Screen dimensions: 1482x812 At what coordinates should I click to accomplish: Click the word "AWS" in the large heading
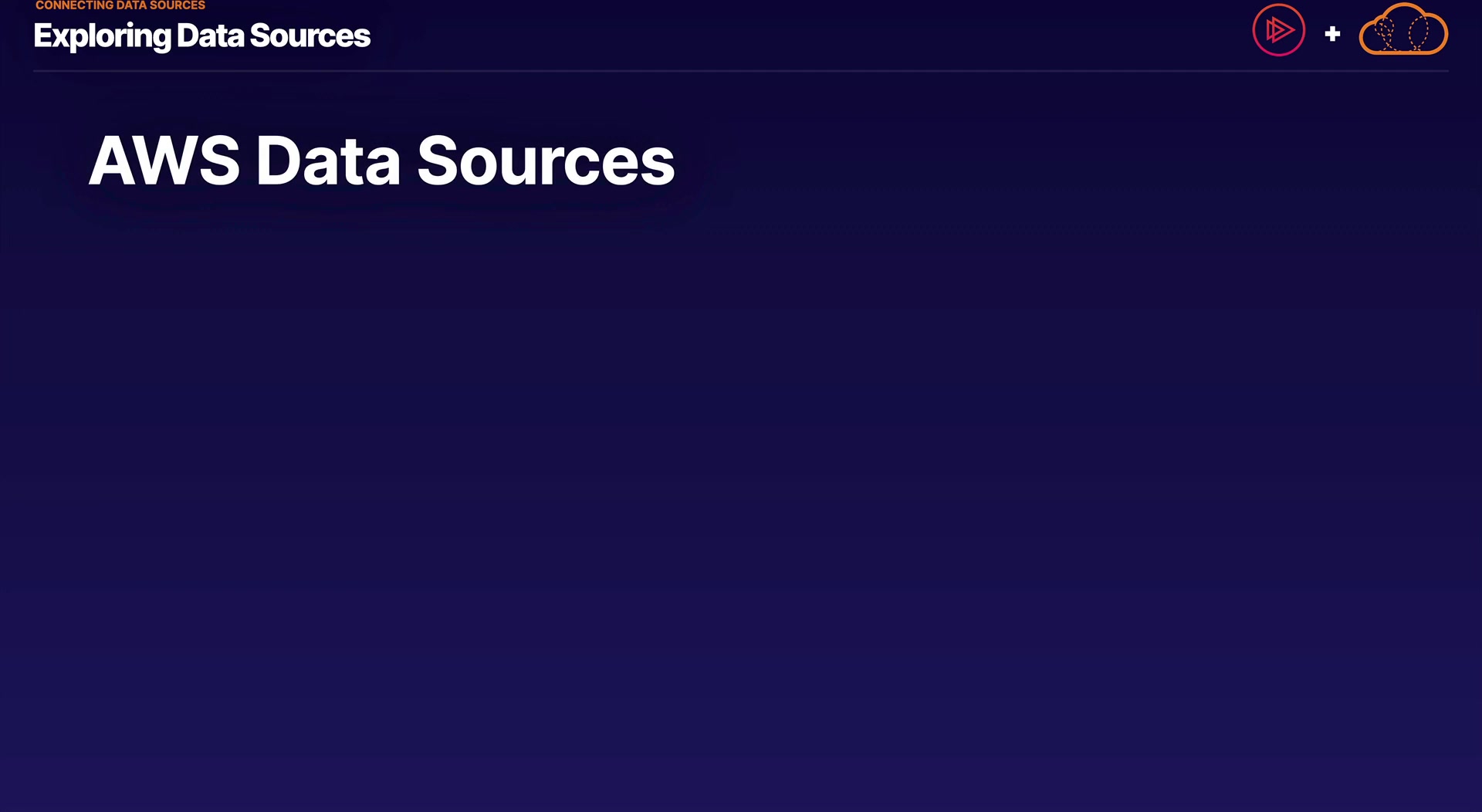[x=164, y=161]
